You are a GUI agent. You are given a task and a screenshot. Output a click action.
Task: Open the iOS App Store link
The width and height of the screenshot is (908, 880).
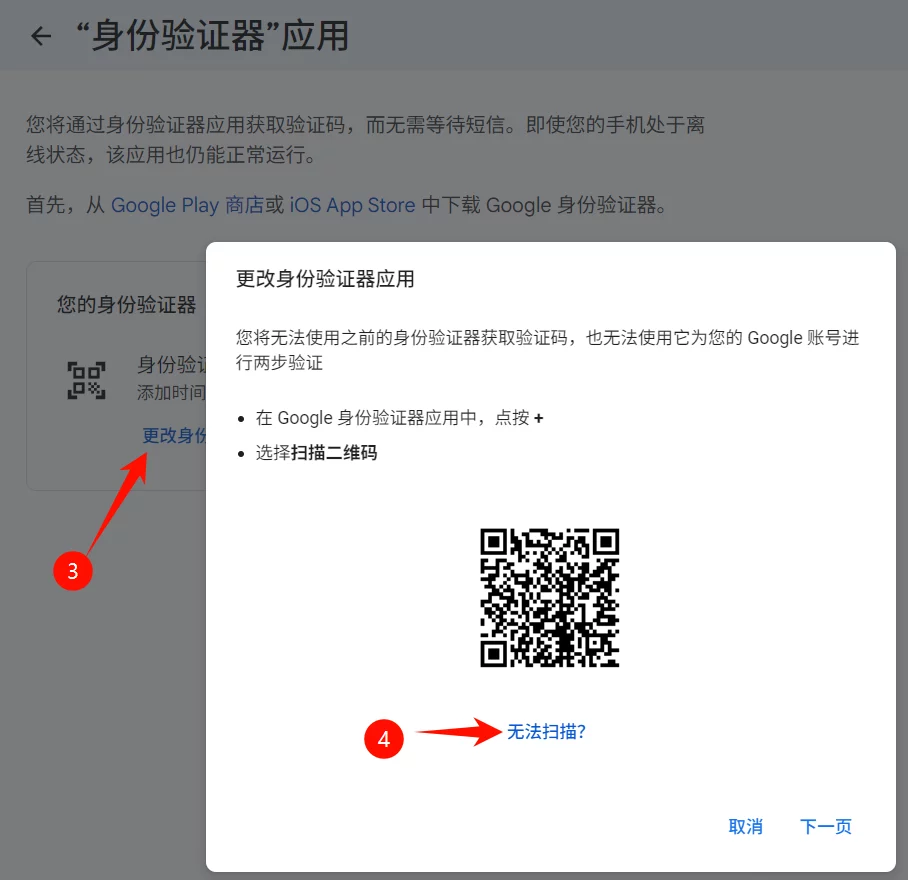(x=355, y=205)
